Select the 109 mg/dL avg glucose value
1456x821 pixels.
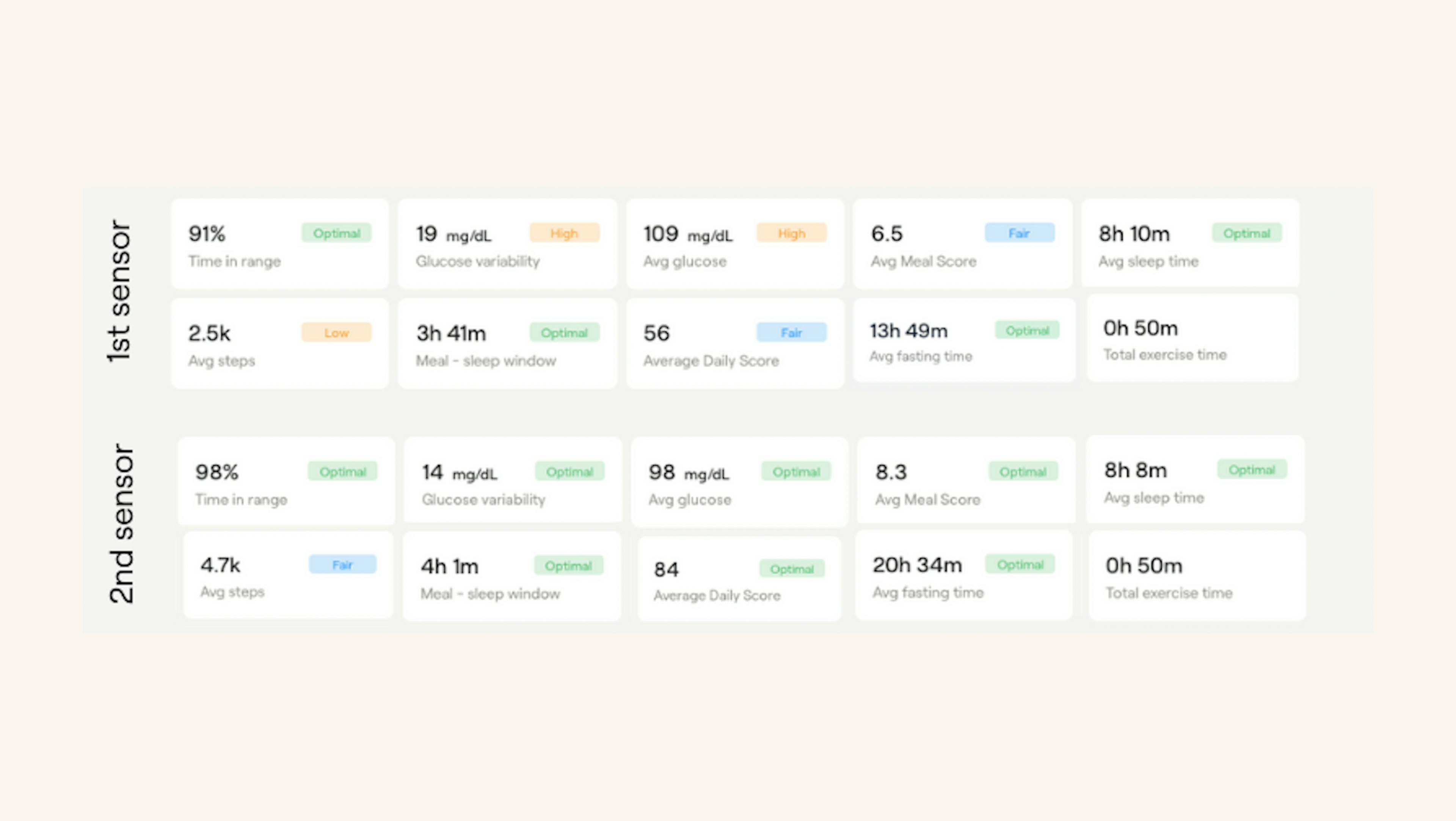click(x=688, y=234)
